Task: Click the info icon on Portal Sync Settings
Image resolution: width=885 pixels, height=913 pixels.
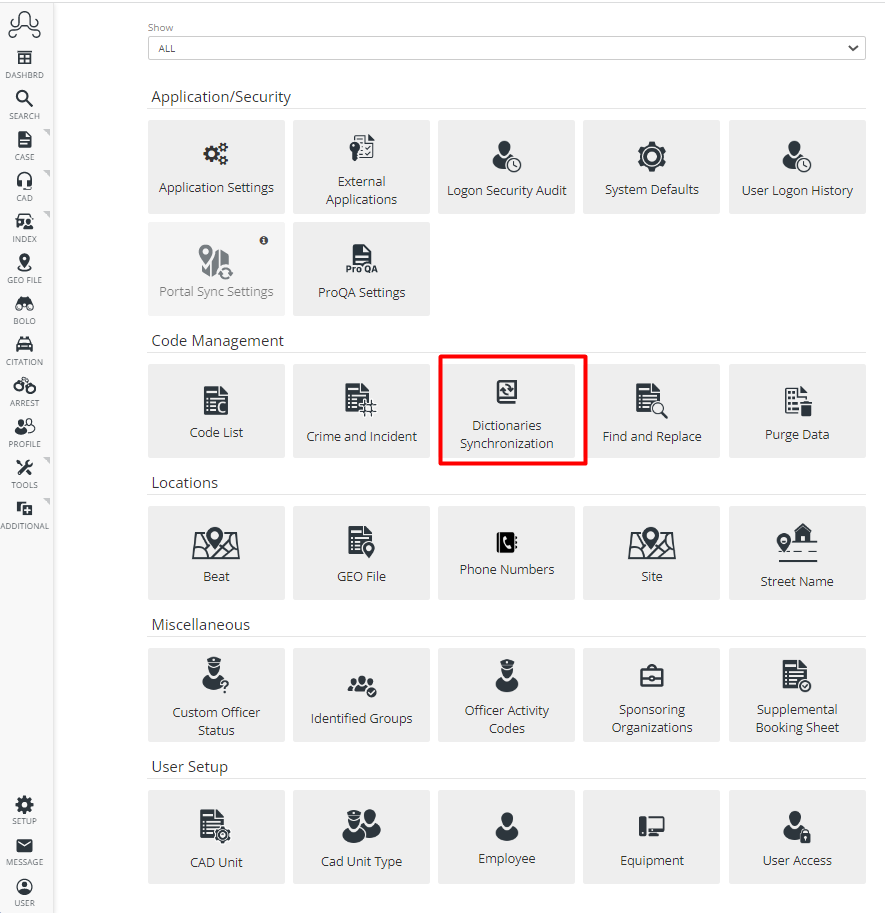Action: [x=263, y=240]
